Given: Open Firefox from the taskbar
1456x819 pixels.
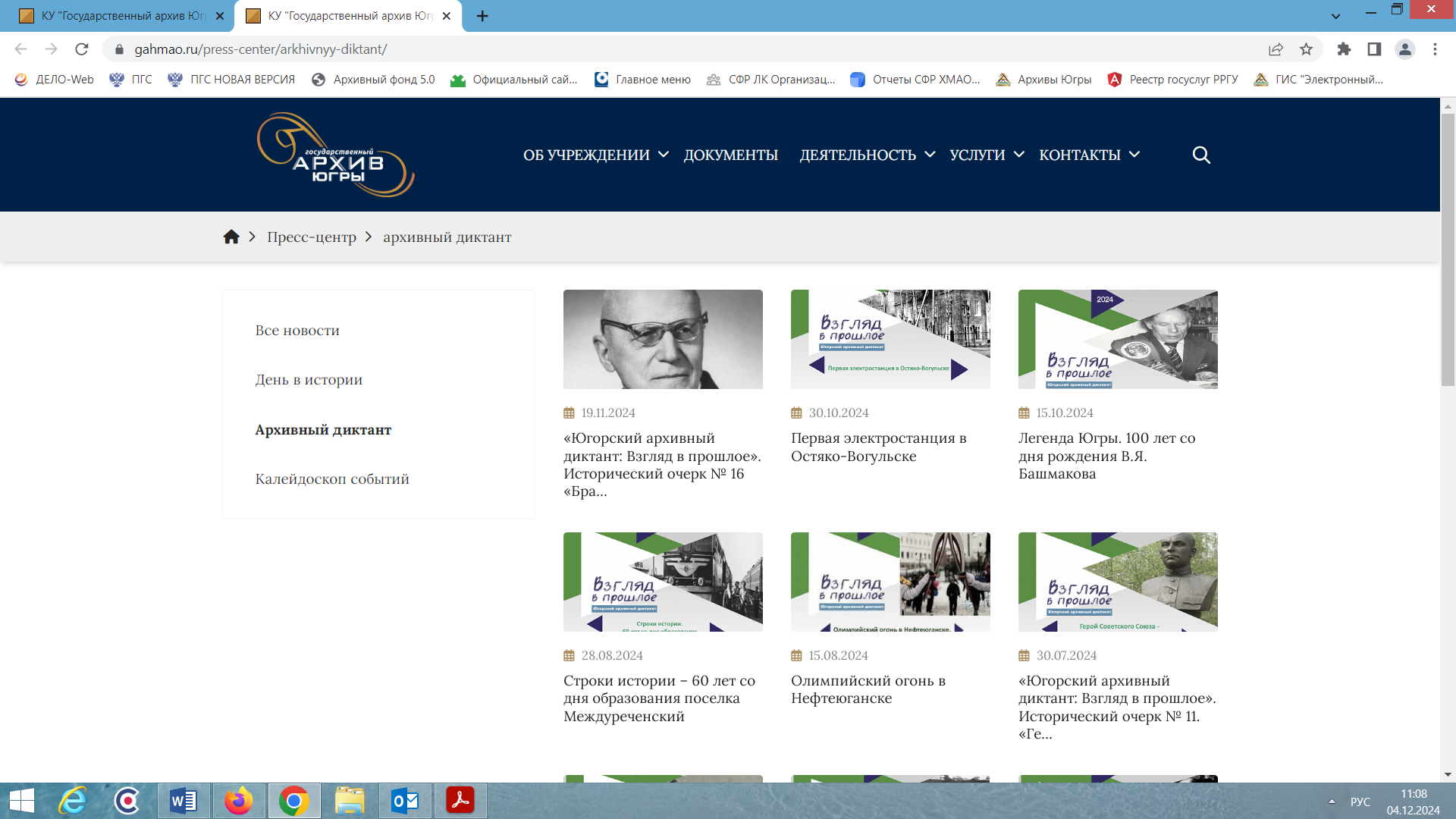Looking at the screenshot, I should [238, 801].
